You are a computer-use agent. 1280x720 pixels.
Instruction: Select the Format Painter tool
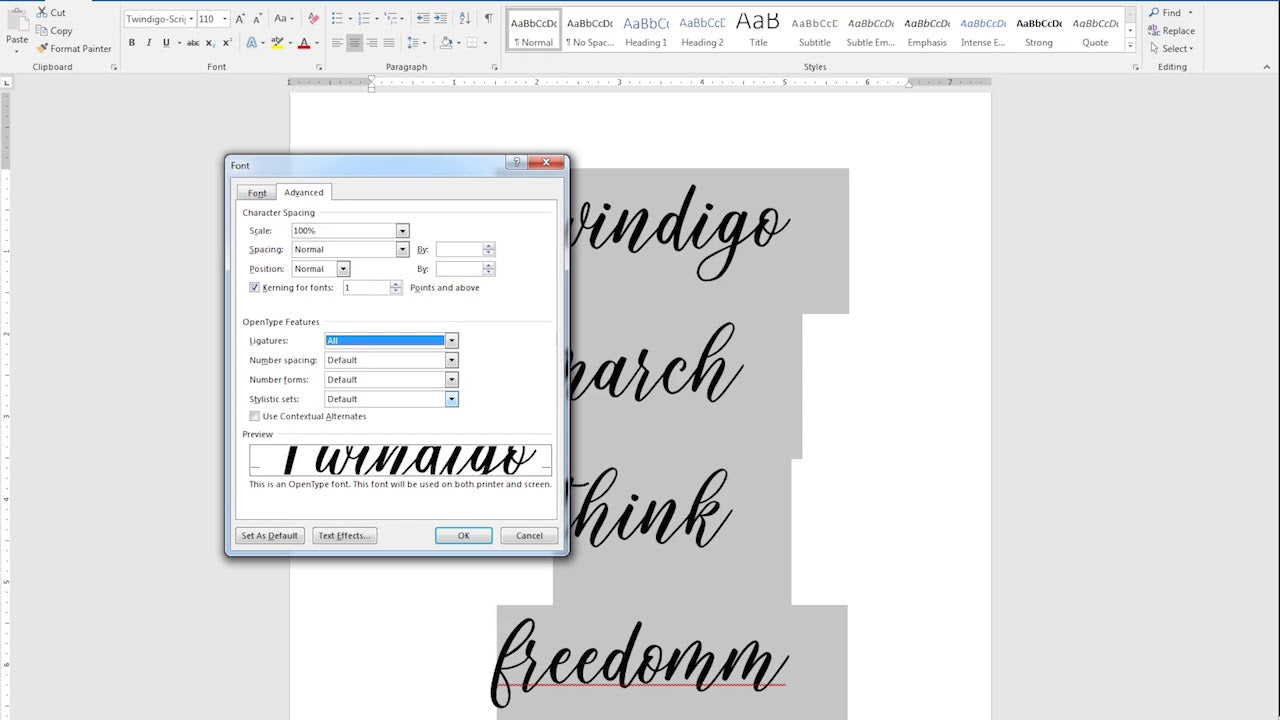click(x=75, y=48)
